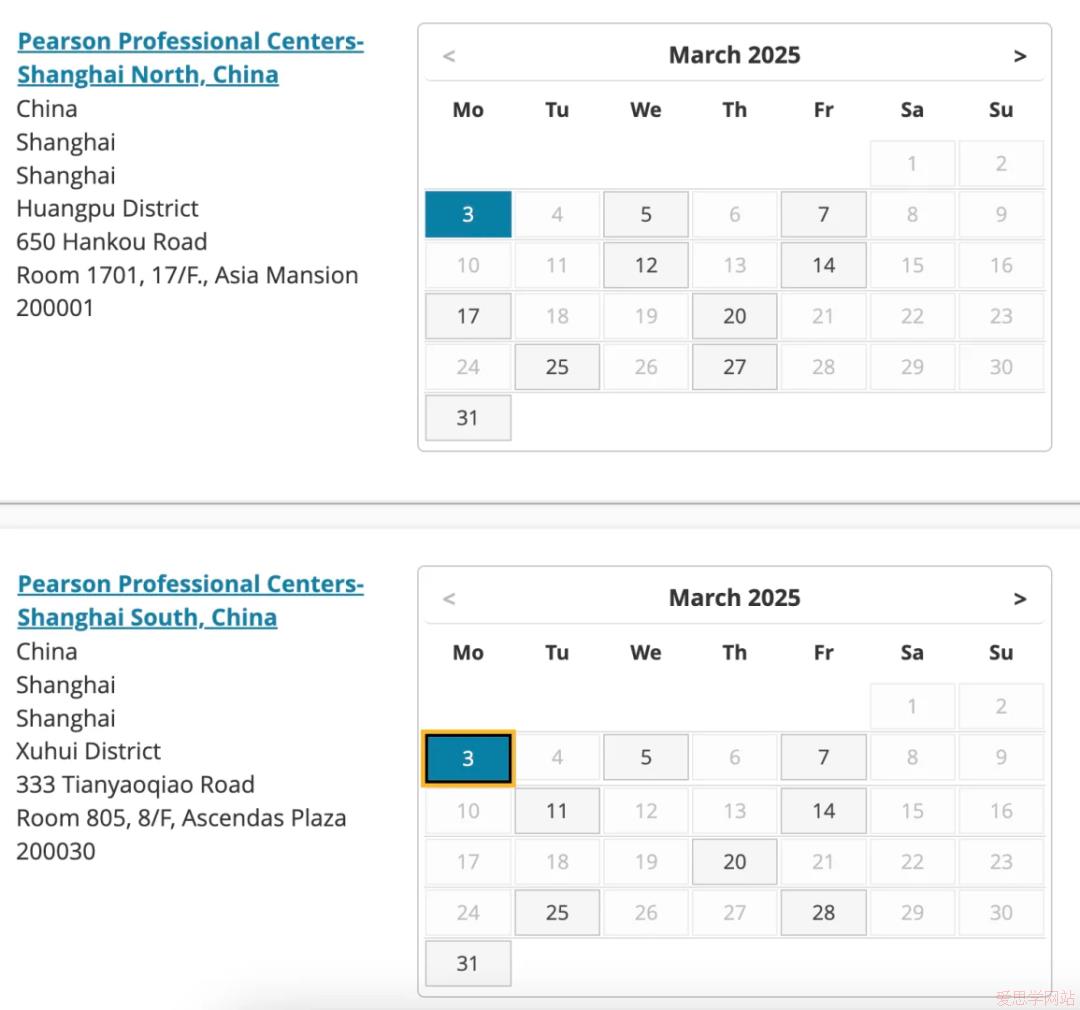Select March 5 in Shanghai North calendar

646,214
